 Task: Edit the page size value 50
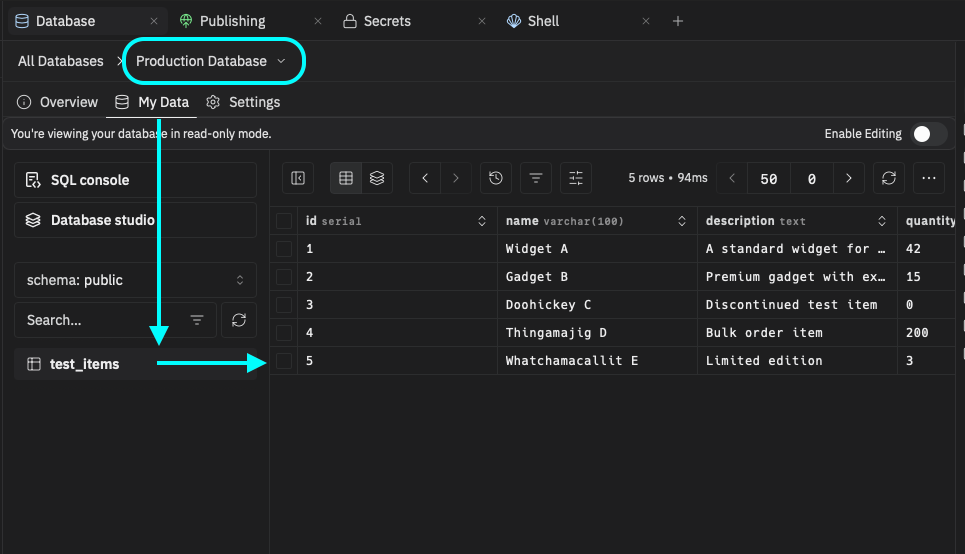coord(769,179)
